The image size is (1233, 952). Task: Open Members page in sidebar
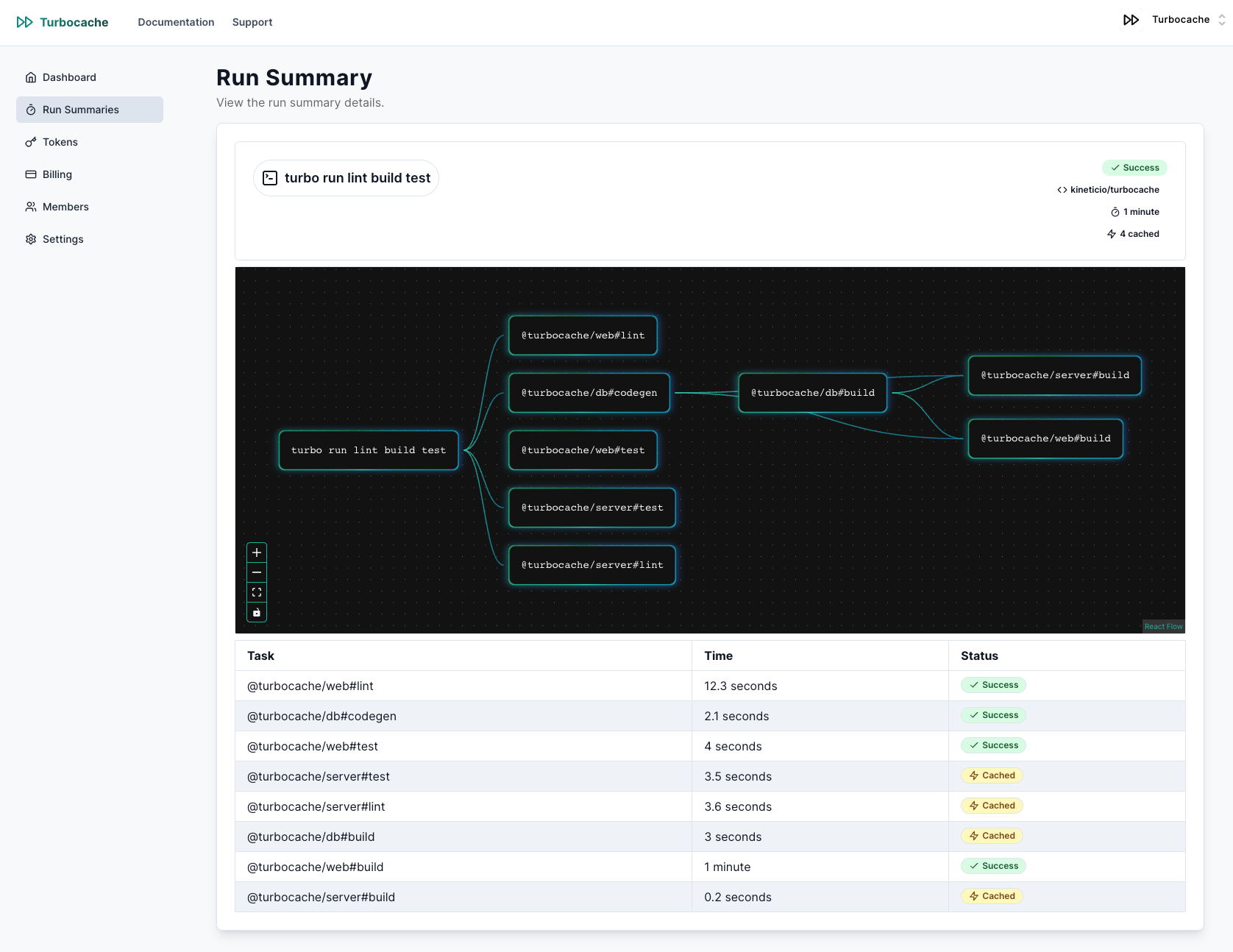(90, 207)
